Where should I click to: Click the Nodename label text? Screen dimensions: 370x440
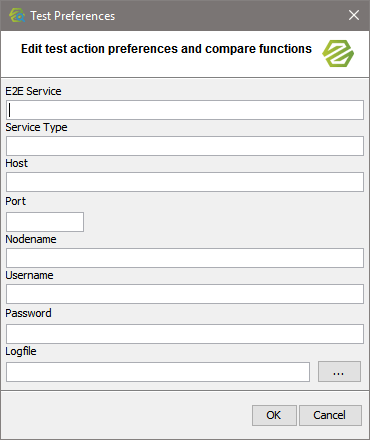coord(31,239)
